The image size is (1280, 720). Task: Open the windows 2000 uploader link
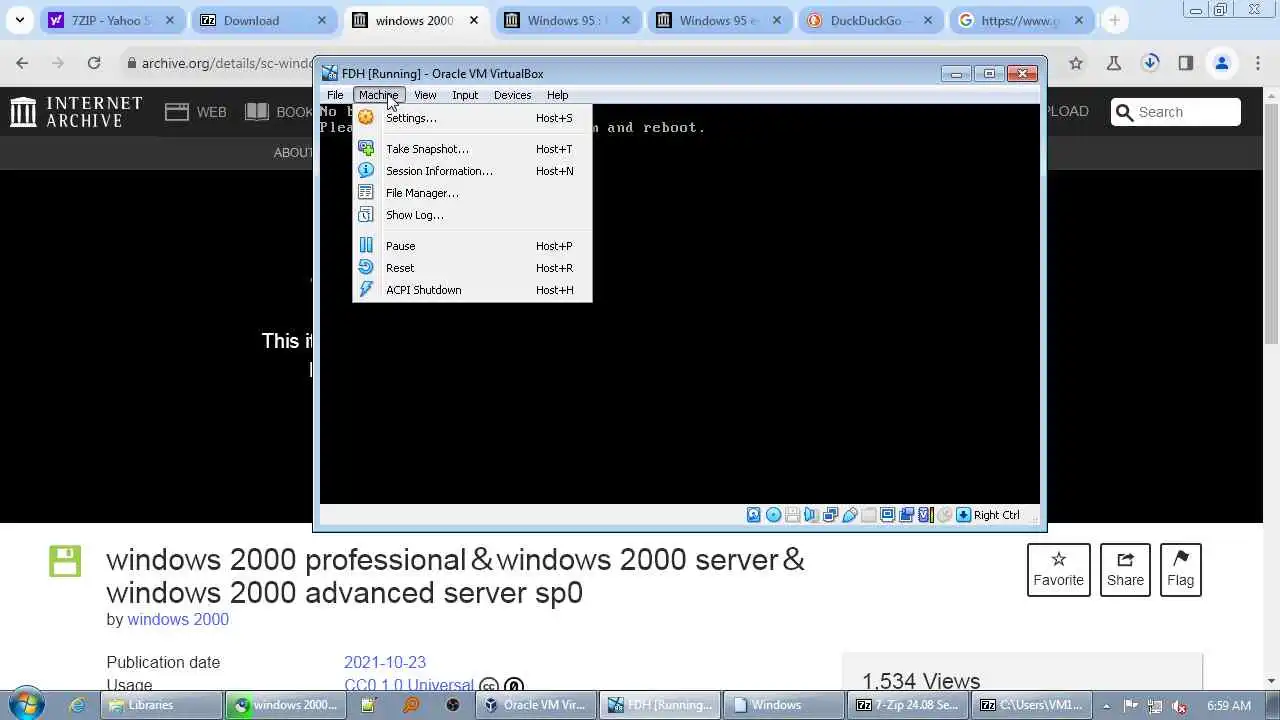coord(178,619)
